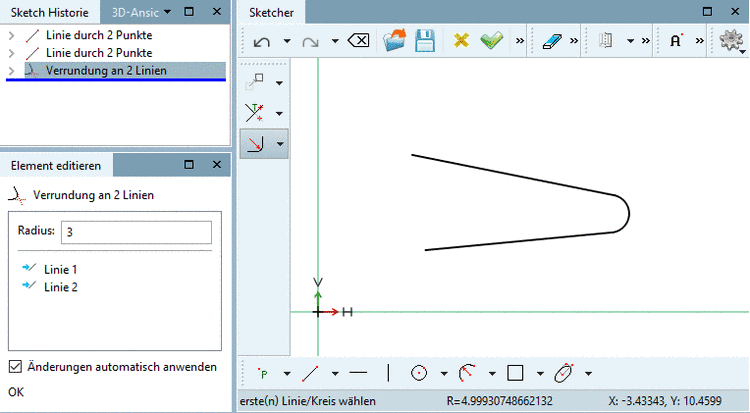Select 'Verrundung an 2 Linien' row in history
Screen dimensions: 750x413
click(125, 71)
